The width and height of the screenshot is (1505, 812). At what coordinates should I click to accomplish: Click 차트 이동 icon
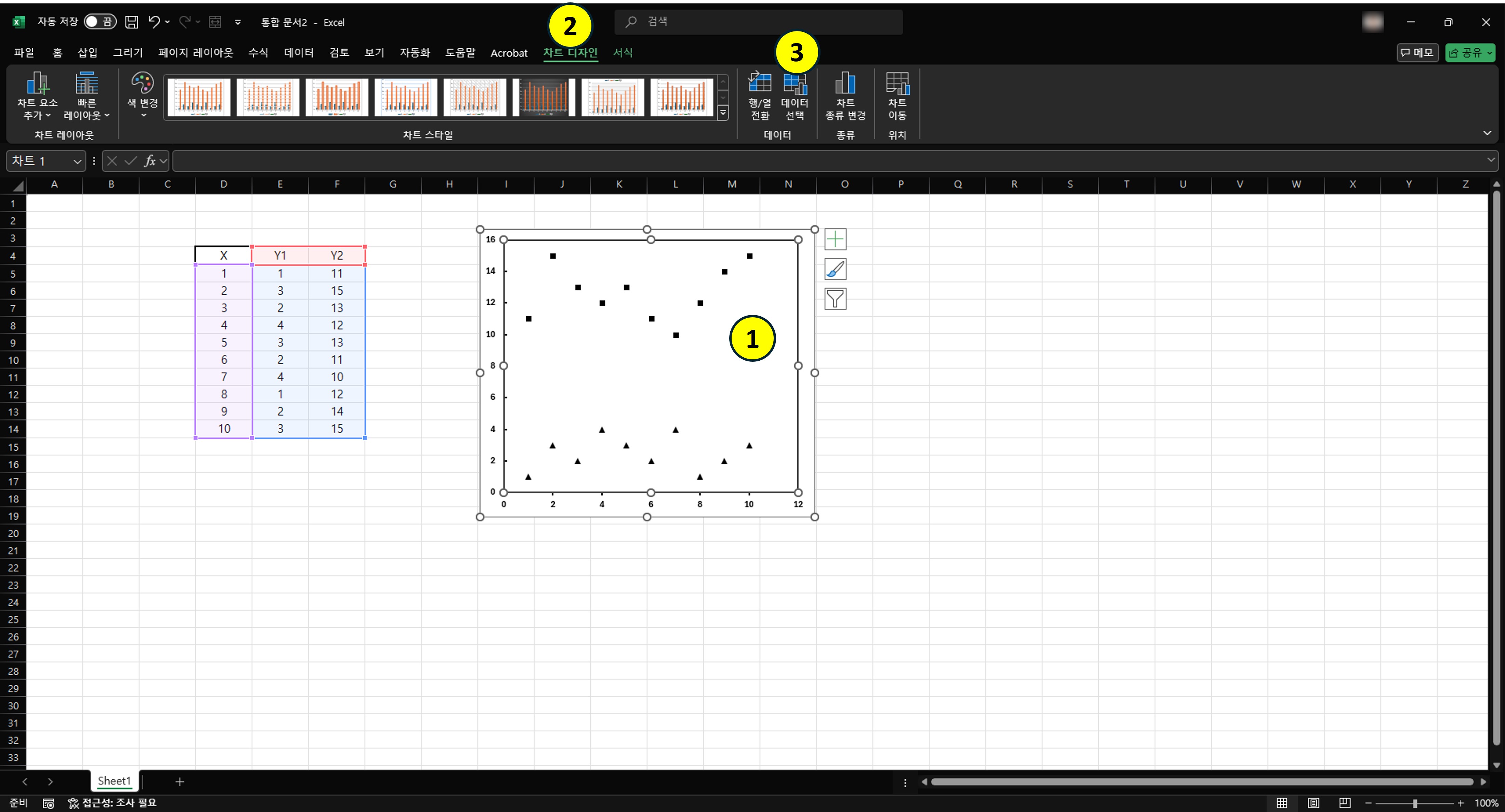pyautogui.click(x=897, y=96)
